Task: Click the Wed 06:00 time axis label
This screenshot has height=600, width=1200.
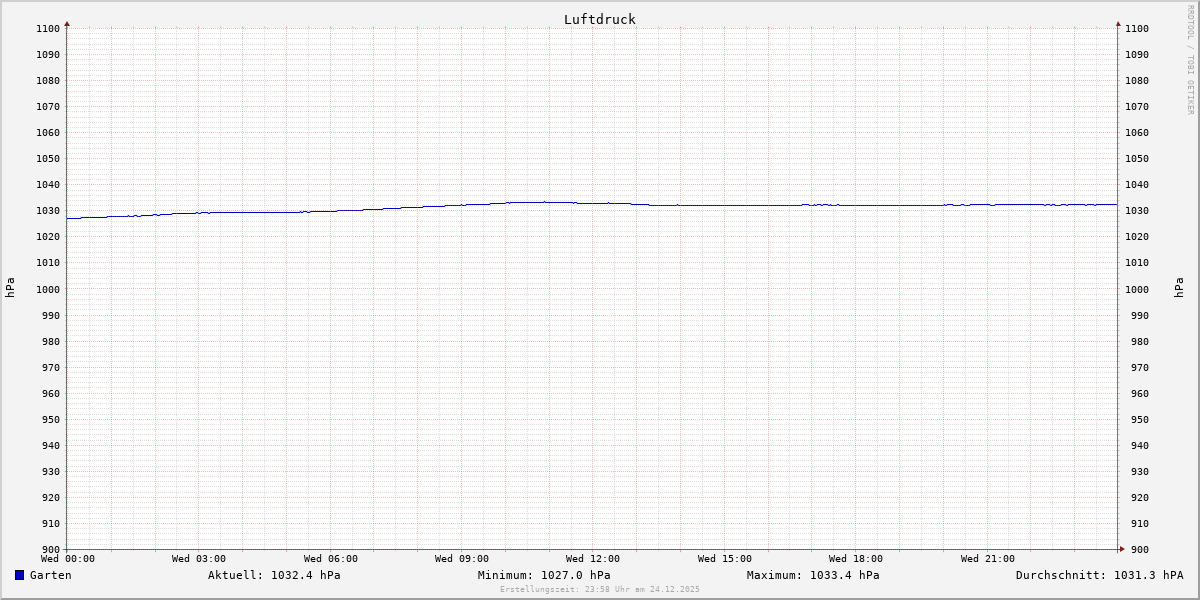Action: pyautogui.click(x=330, y=559)
